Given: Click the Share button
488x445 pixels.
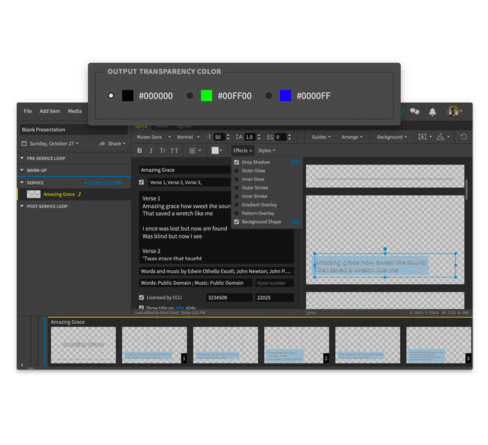Looking at the screenshot, I should click(x=112, y=144).
